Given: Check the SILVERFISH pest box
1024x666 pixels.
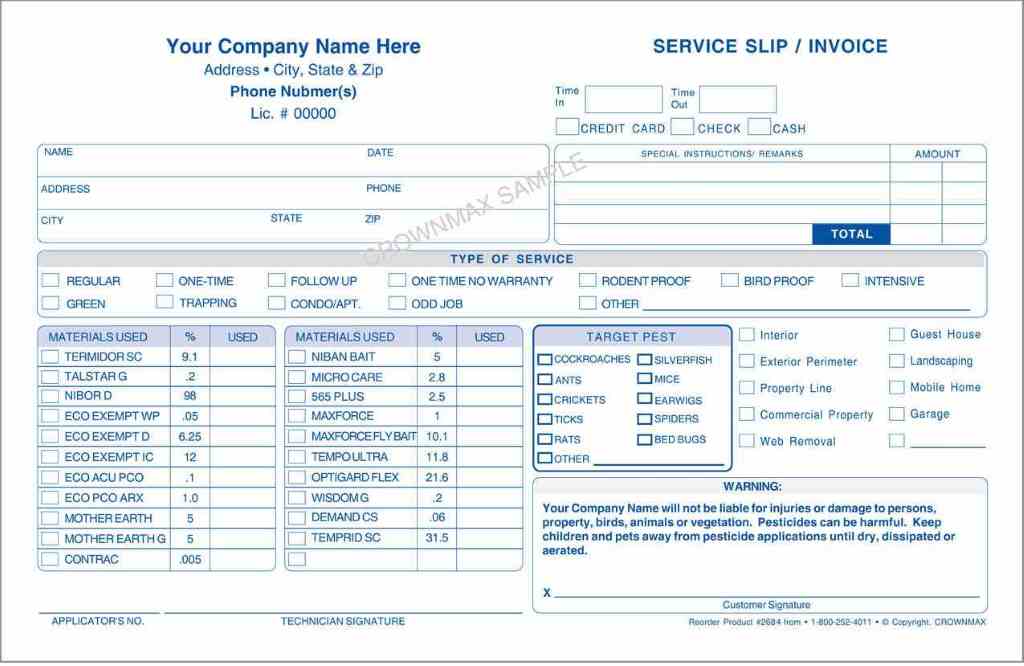Looking at the screenshot, I should (x=645, y=359).
